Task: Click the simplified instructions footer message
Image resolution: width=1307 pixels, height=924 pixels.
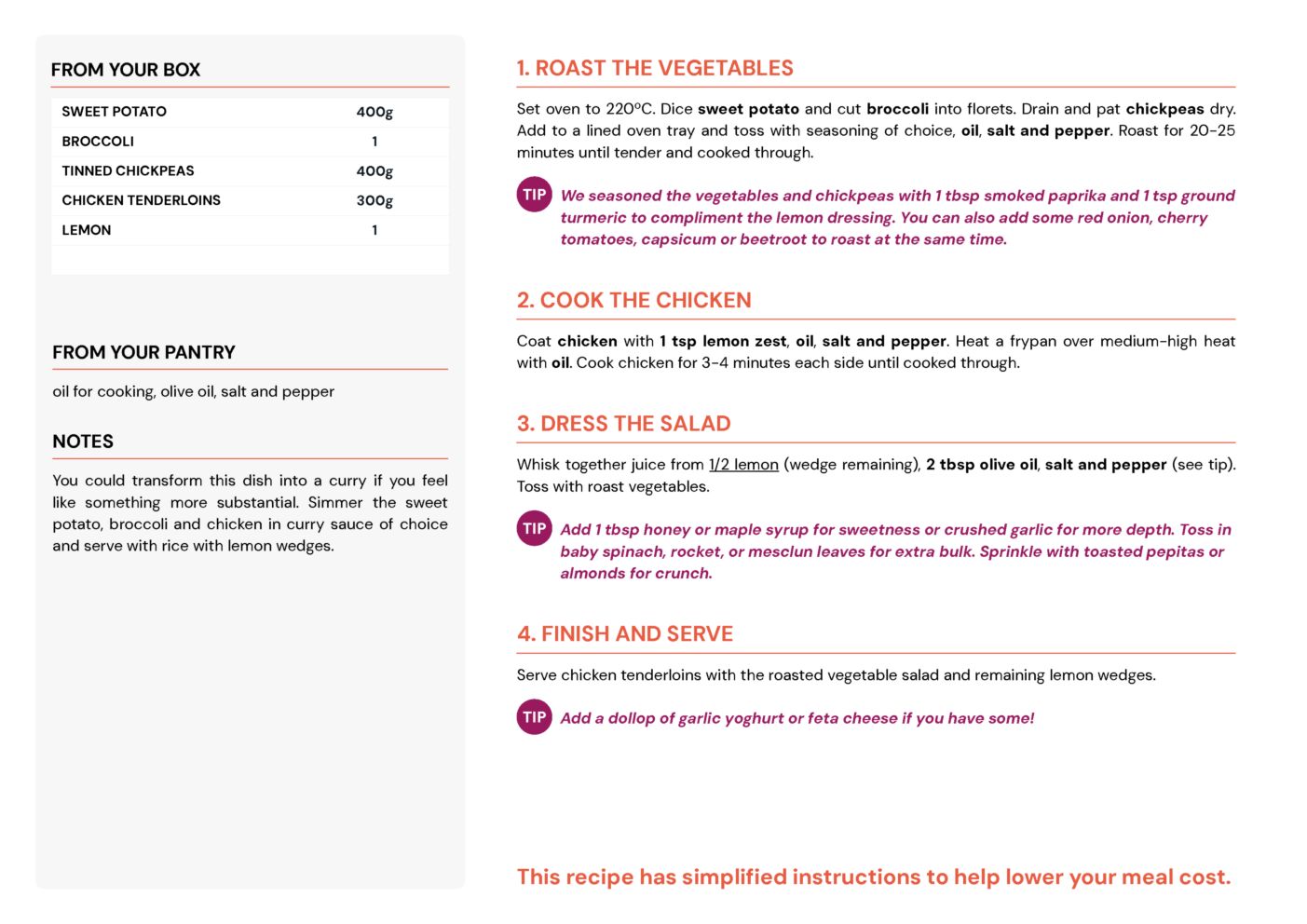Action: click(874, 876)
